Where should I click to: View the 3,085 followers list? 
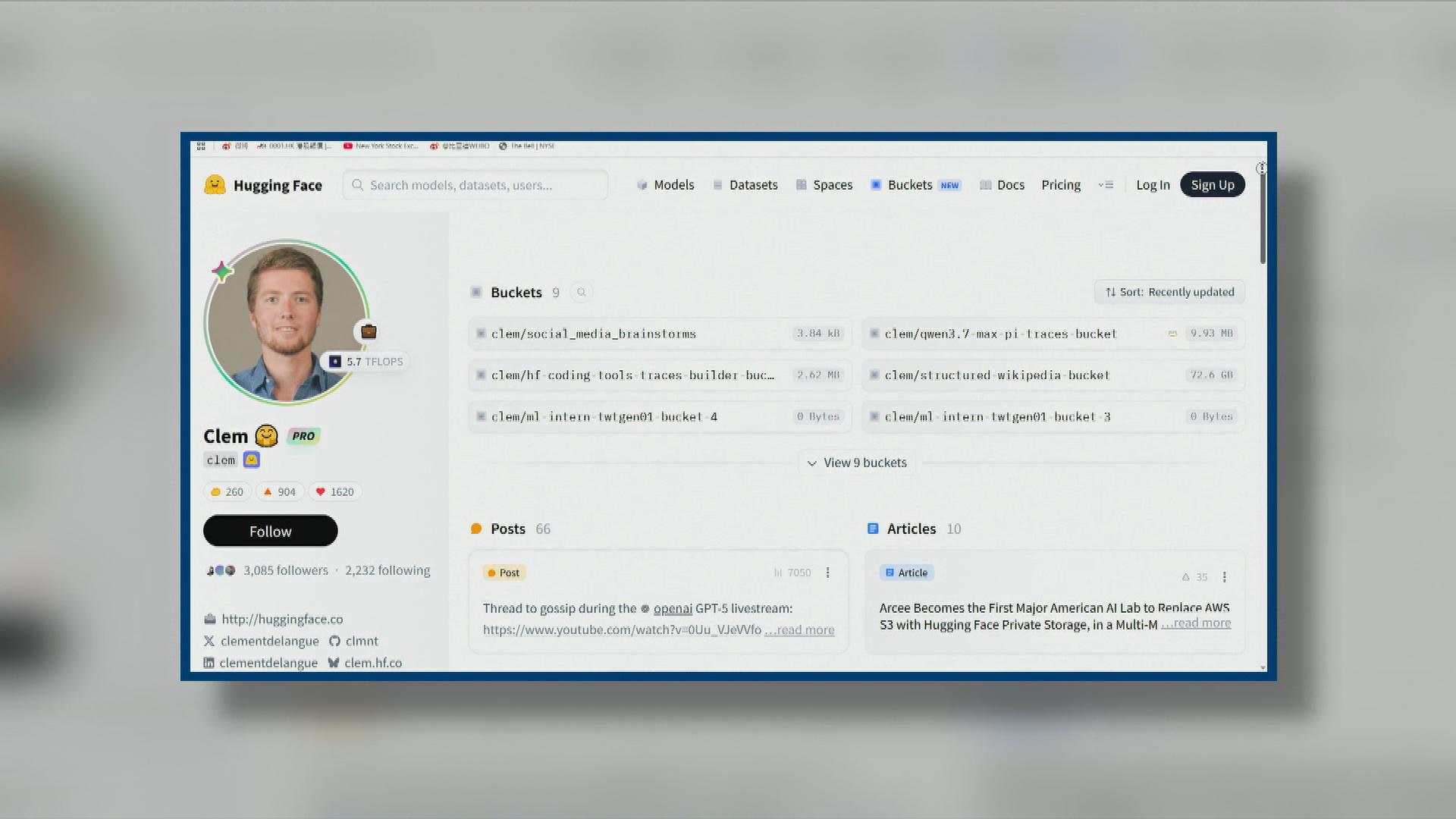(x=285, y=570)
